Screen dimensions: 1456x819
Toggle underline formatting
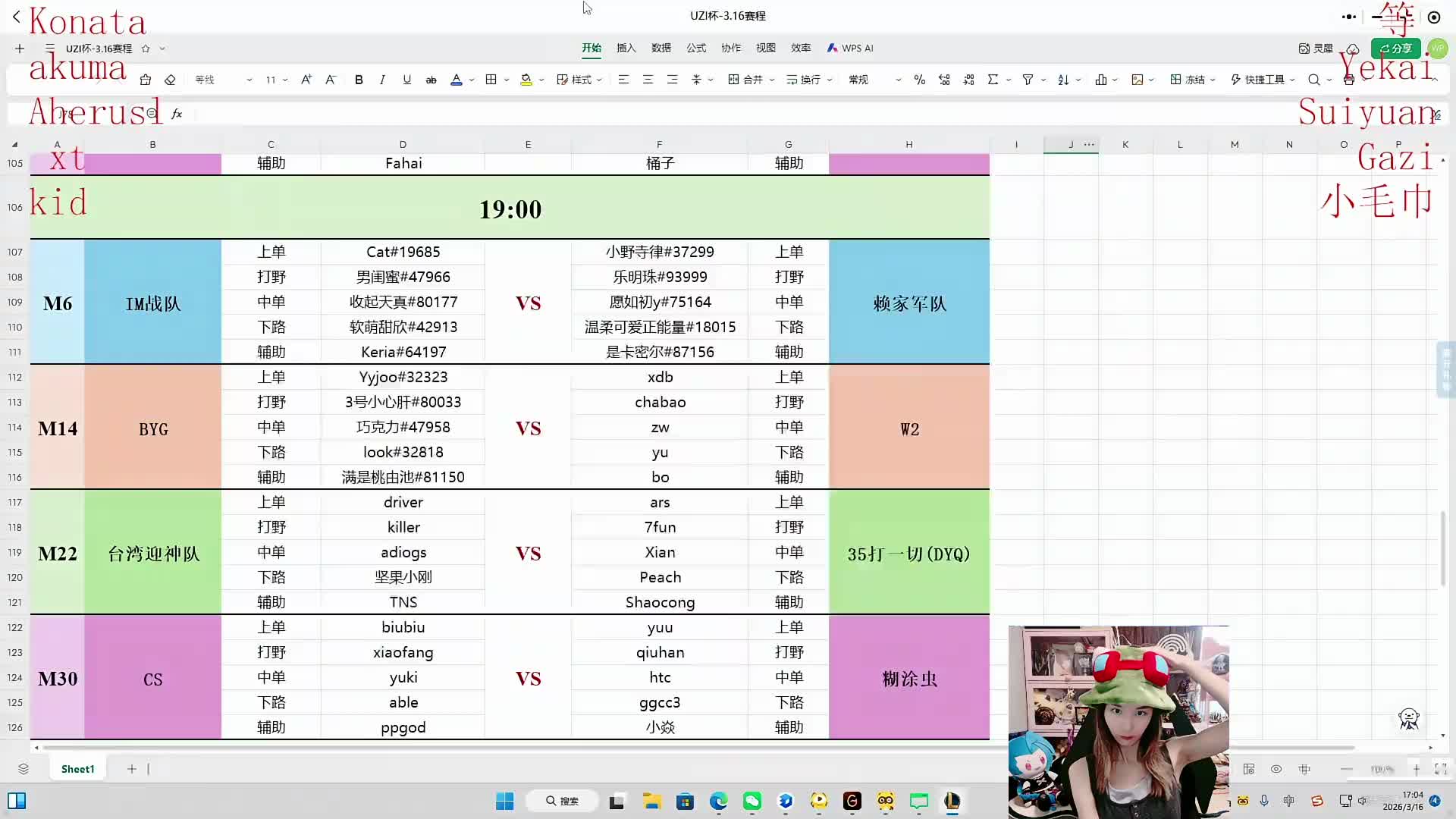click(406, 80)
